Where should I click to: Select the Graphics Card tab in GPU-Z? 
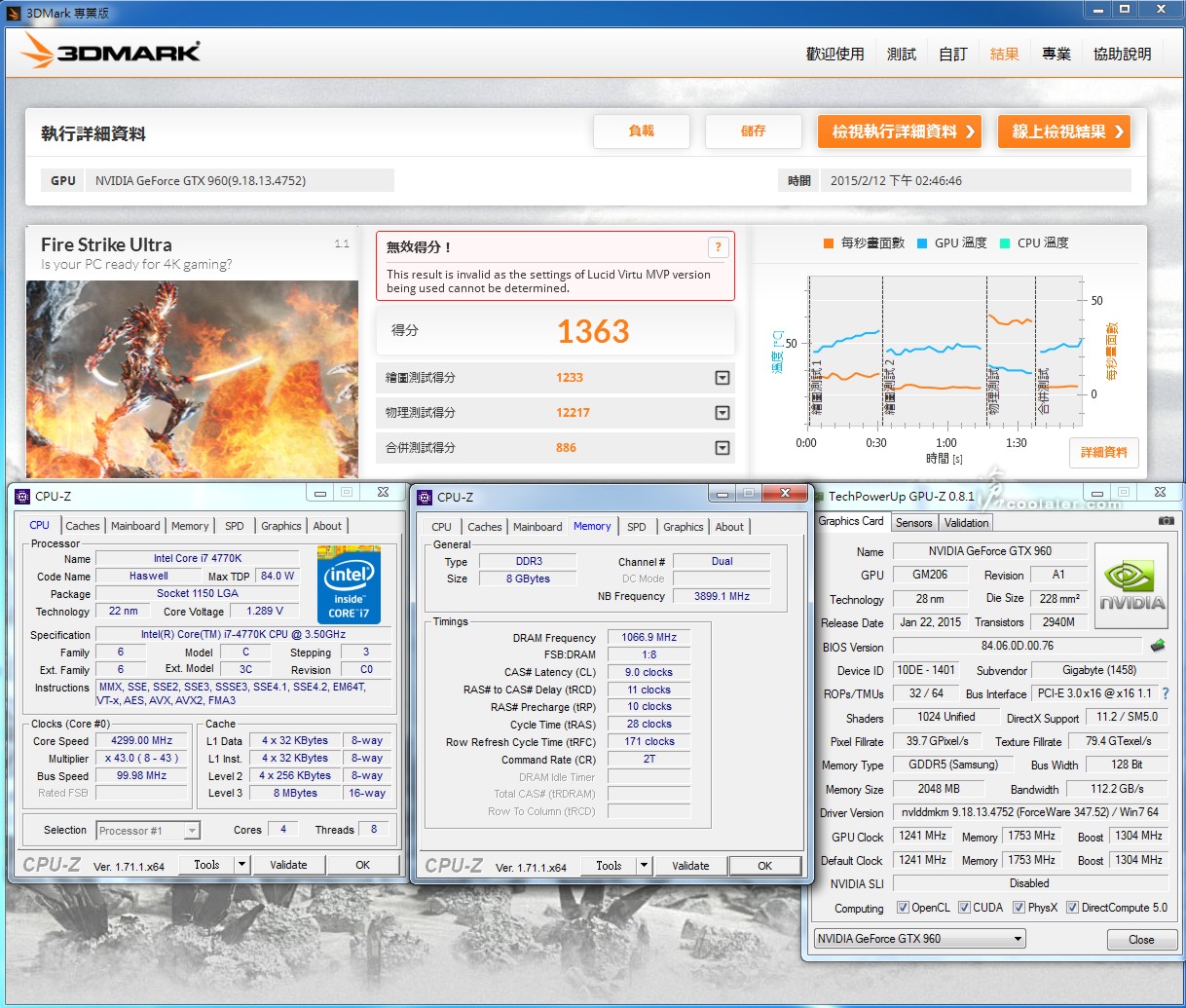pos(851,521)
